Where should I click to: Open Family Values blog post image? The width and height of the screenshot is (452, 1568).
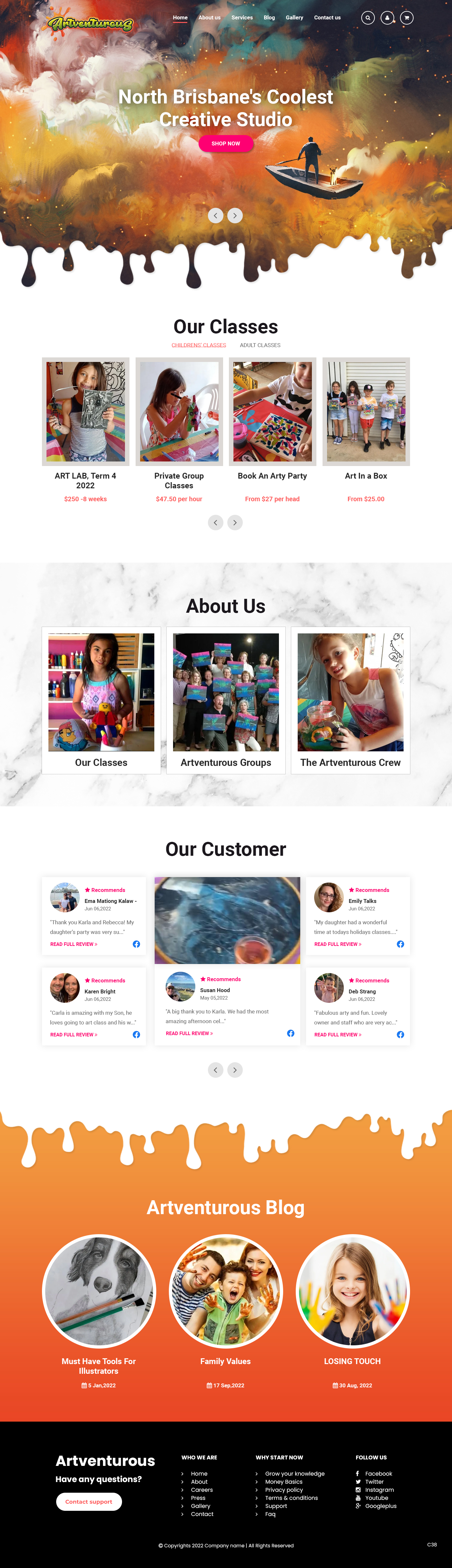(x=226, y=1291)
